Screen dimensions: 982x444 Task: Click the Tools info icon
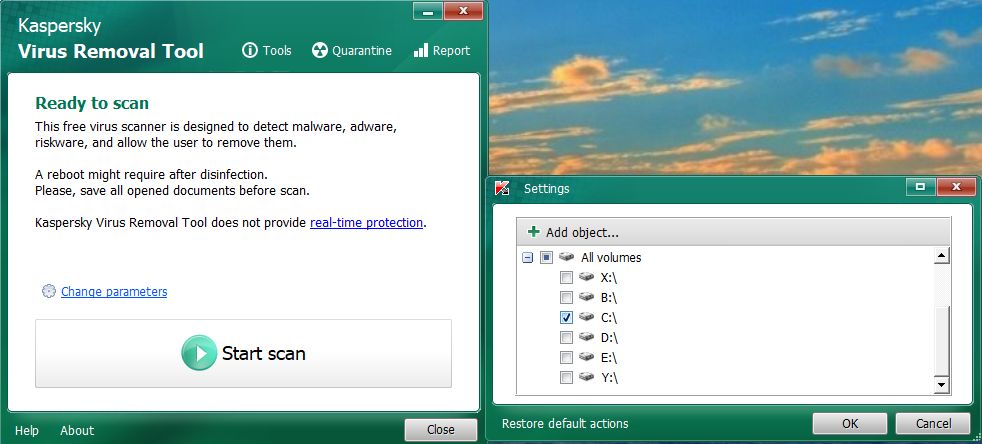pyautogui.click(x=250, y=50)
